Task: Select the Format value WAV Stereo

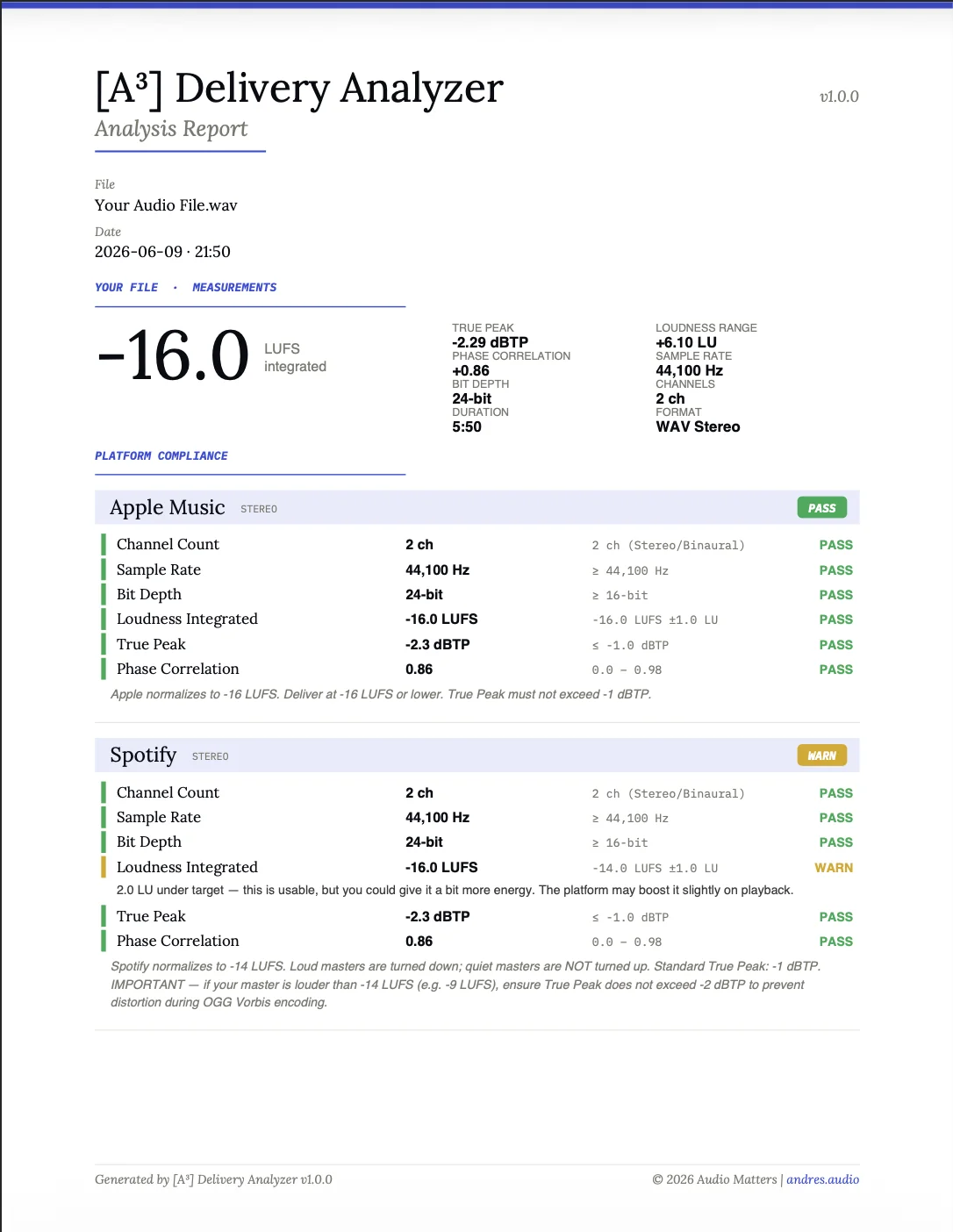Action: pyautogui.click(x=698, y=426)
